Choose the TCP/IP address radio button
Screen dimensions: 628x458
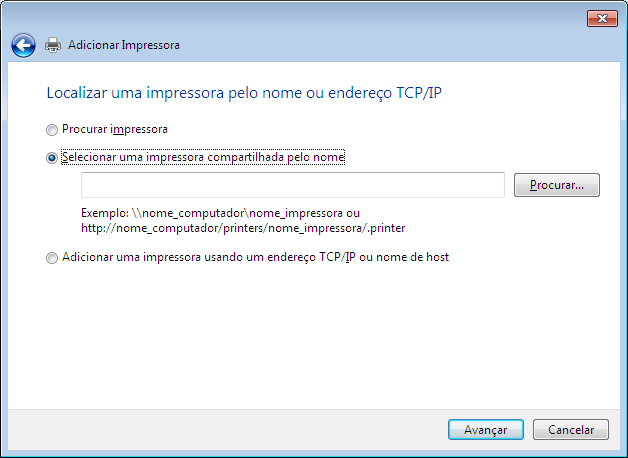52,258
